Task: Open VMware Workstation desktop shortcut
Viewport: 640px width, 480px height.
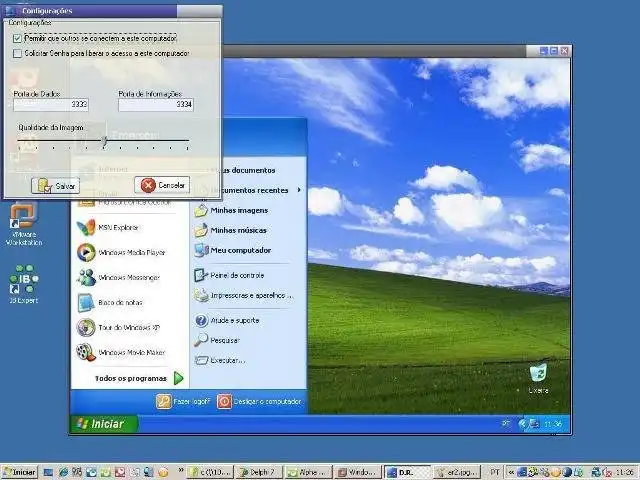Action: pos(24,223)
